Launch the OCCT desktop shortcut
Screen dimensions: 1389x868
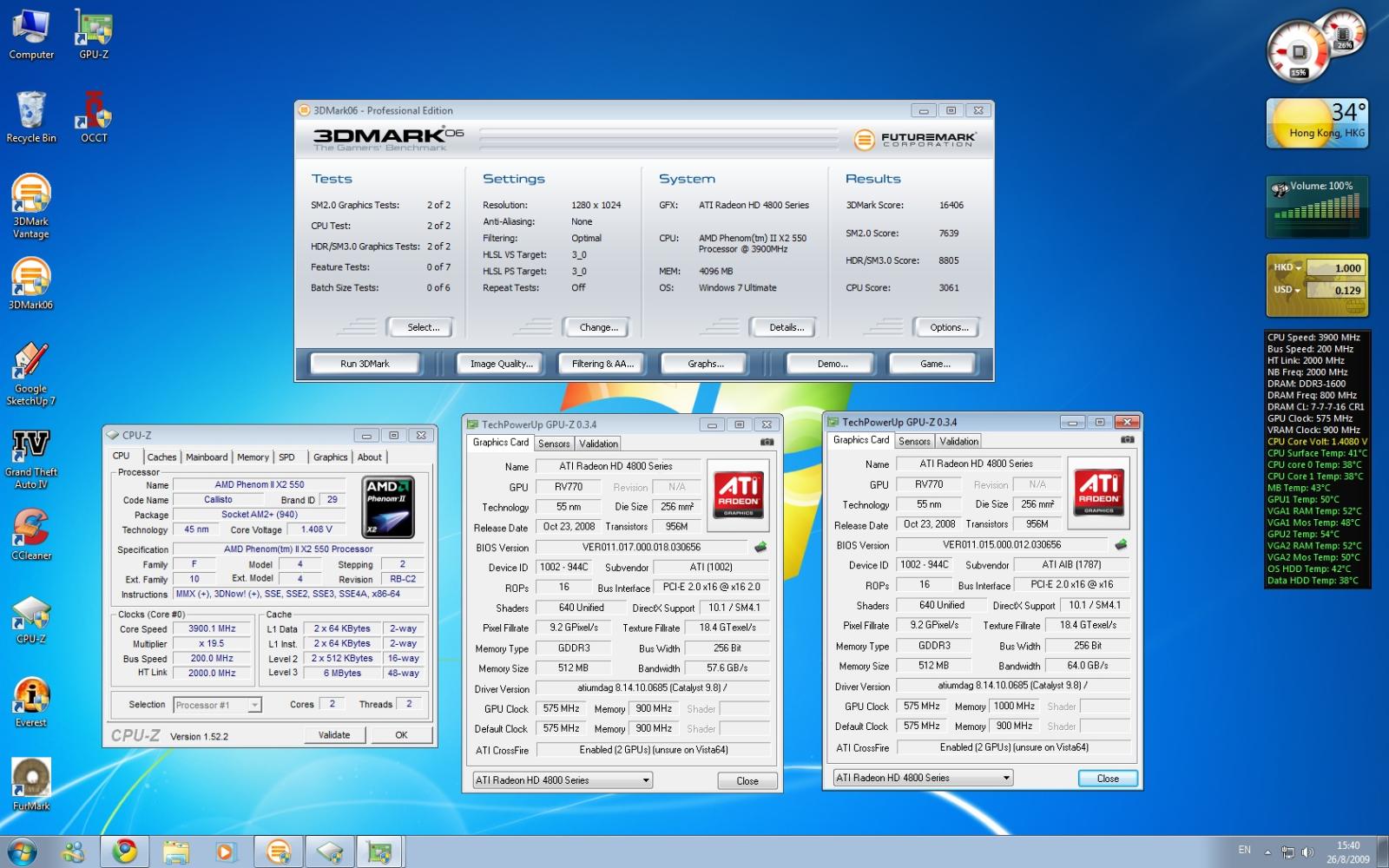point(94,117)
